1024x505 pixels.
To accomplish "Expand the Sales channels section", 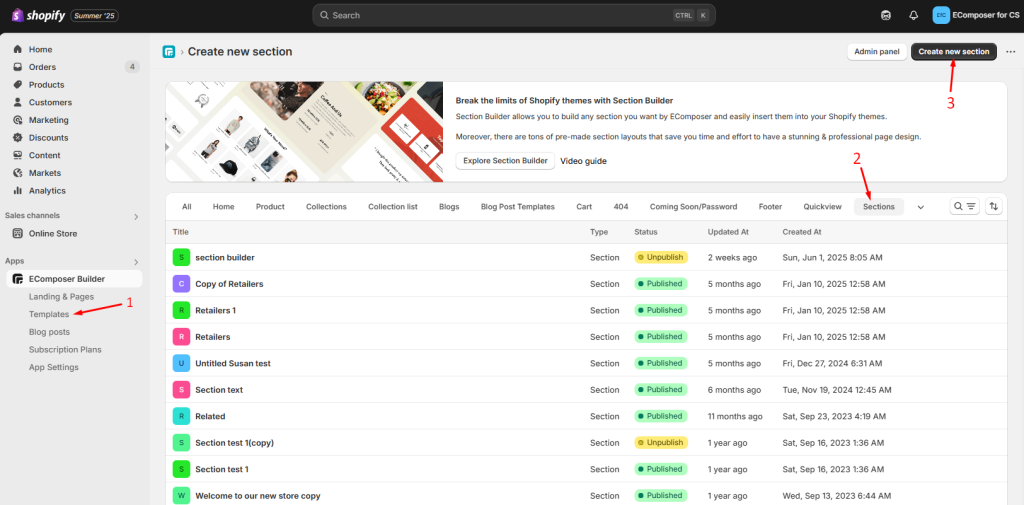I will (x=136, y=216).
